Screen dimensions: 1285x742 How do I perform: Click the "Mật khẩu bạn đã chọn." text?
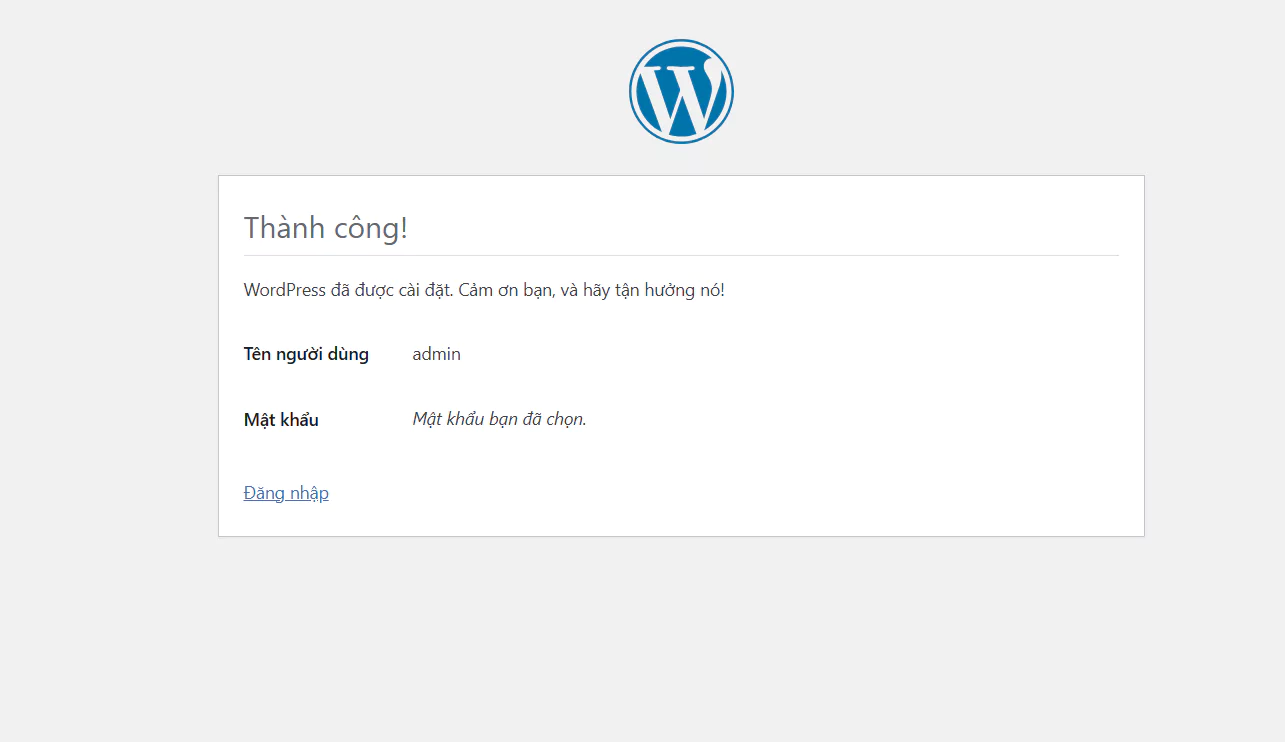point(500,419)
